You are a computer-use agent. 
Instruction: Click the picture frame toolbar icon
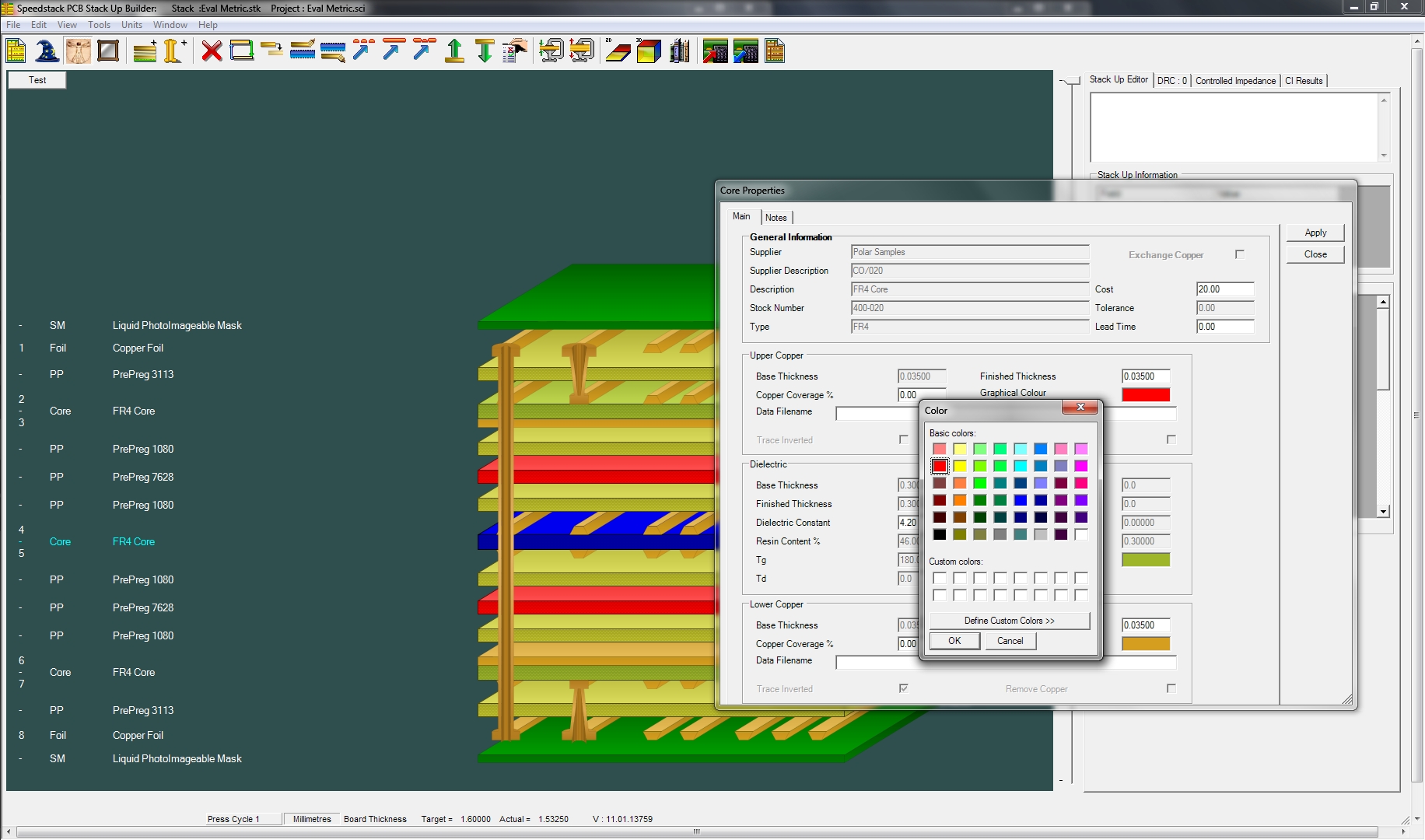pyautogui.click(x=108, y=51)
